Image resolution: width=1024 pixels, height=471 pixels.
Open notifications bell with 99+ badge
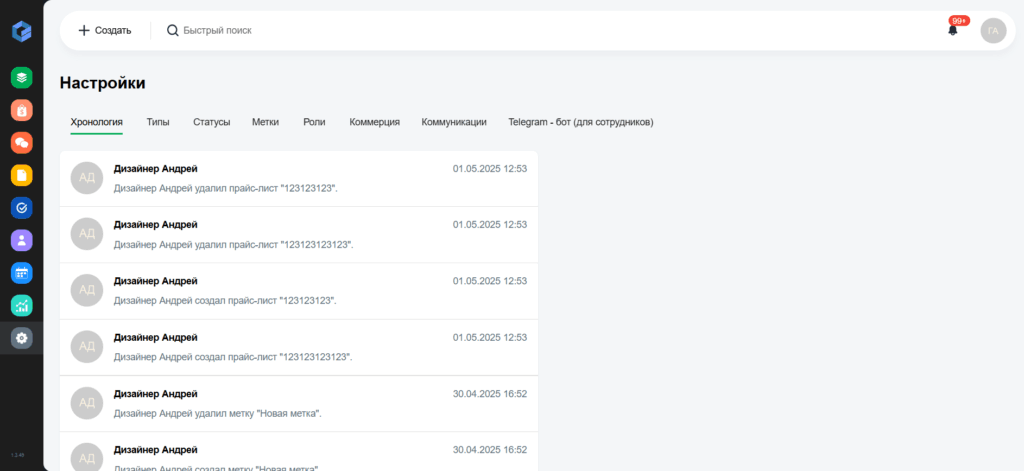coord(953,29)
